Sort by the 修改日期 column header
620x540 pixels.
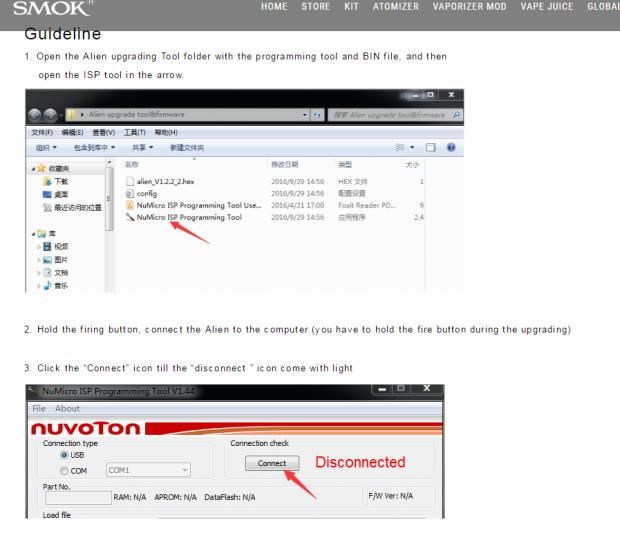click(x=285, y=164)
